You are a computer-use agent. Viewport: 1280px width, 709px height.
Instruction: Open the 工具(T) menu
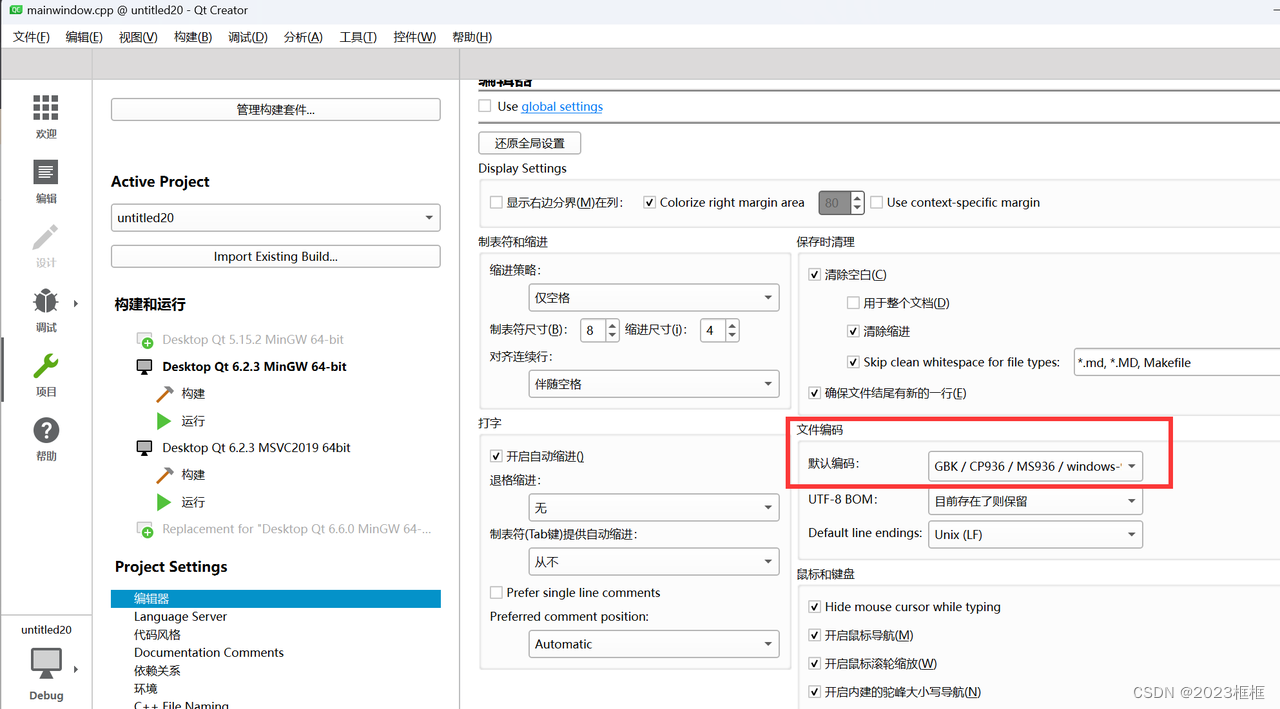357,37
